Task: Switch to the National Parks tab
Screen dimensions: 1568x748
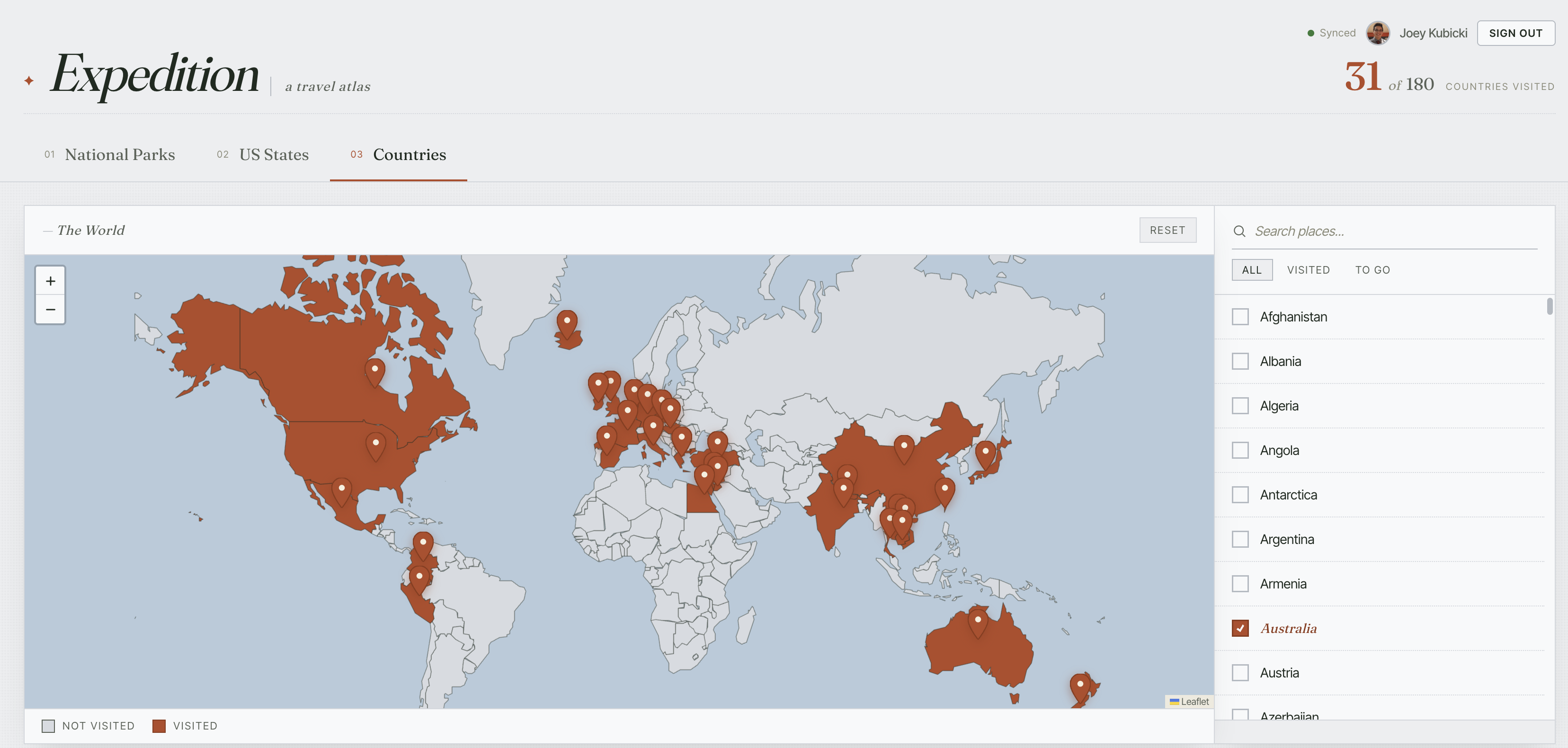Action: pos(109,155)
